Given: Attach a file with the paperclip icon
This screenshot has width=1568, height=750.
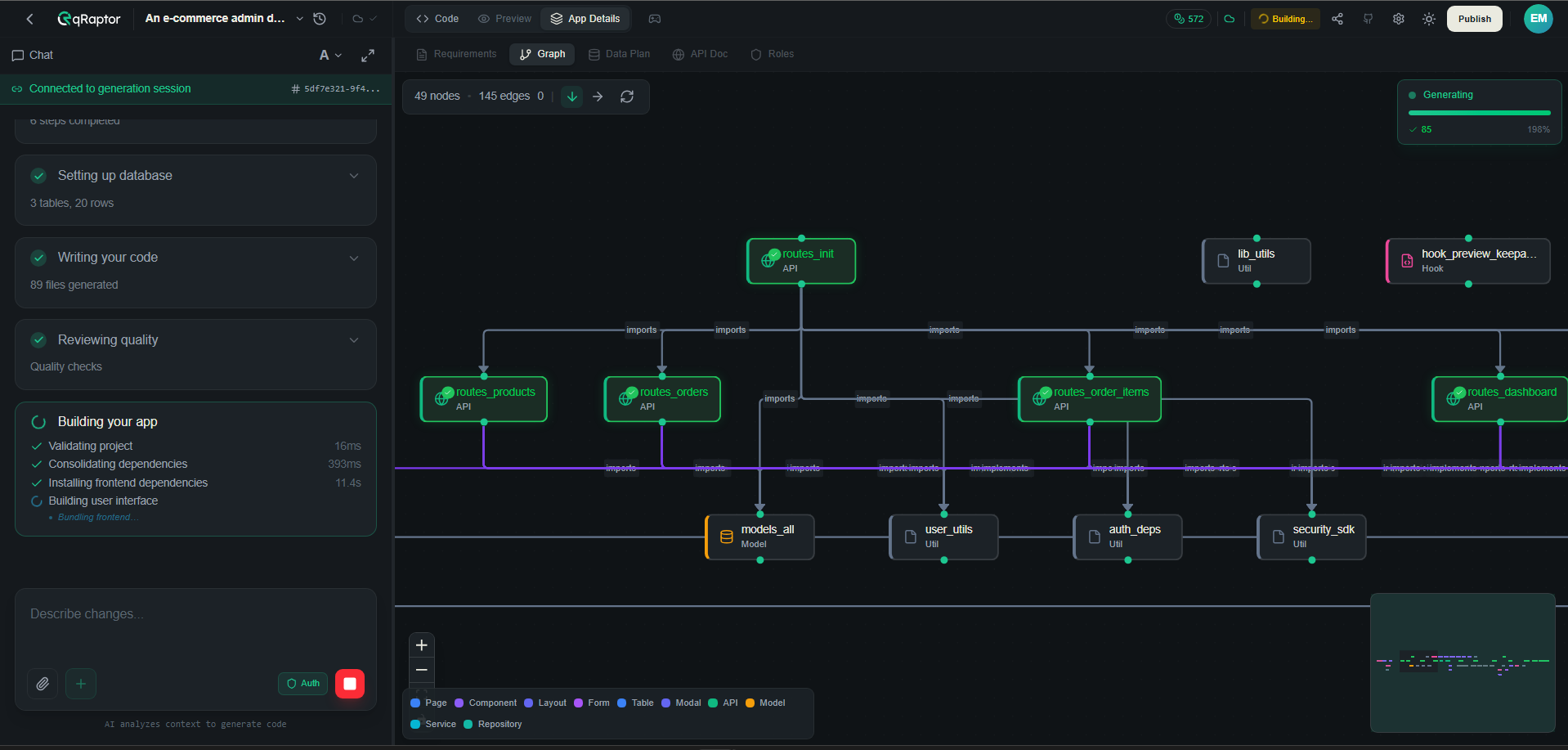Looking at the screenshot, I should tap(43, 684).
